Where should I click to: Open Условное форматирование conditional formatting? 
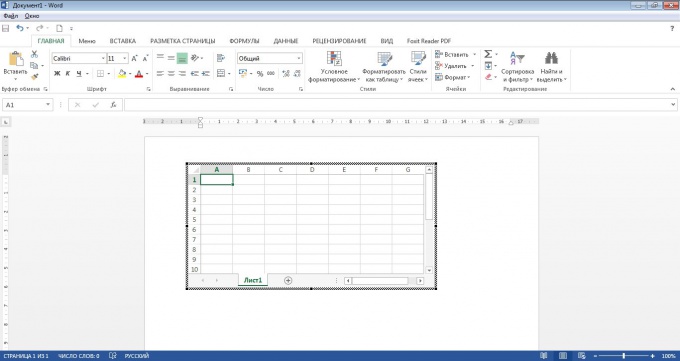[x=334, y=66]
